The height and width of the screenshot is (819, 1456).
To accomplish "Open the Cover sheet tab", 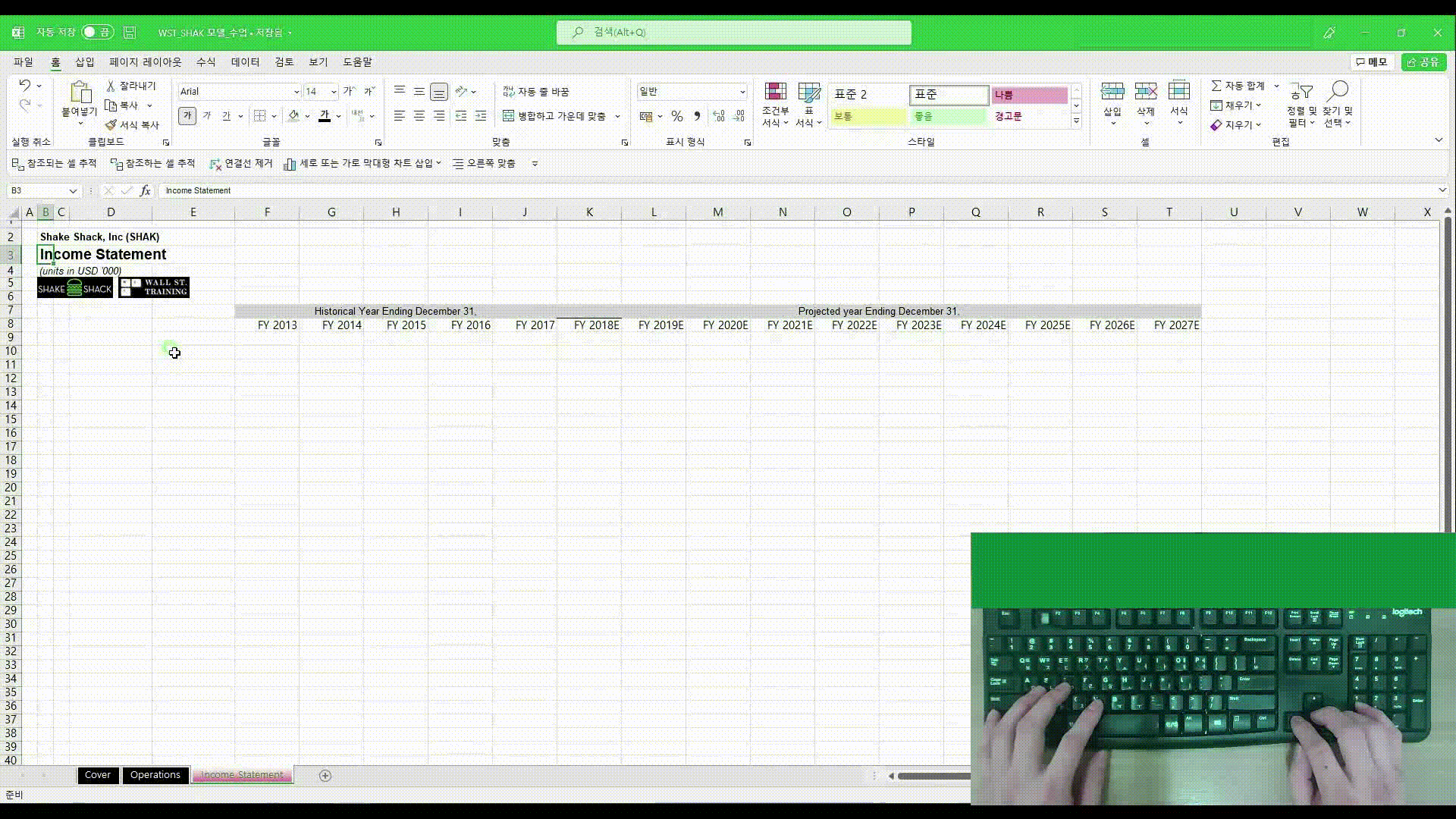I will click(98, 775).
